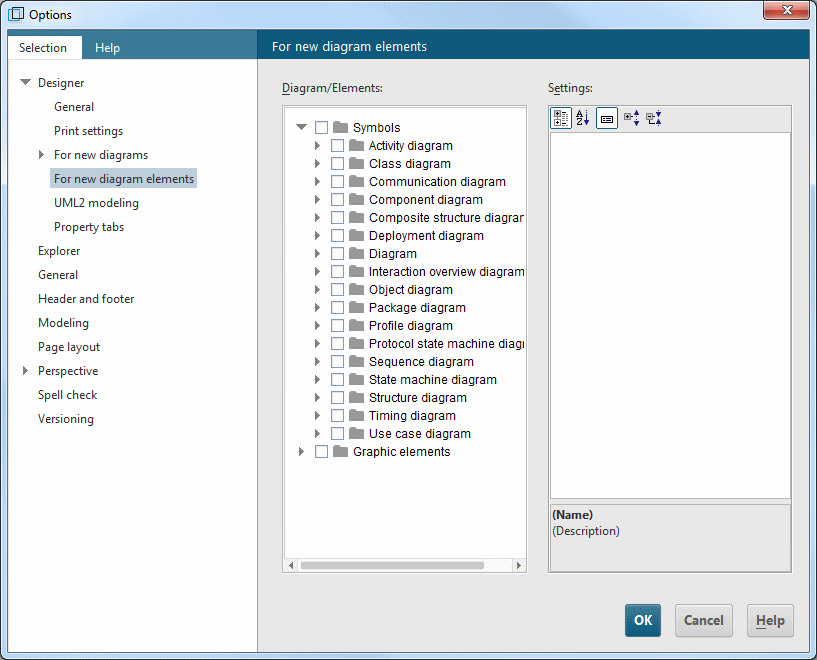Image resolution: width=817 pixels, height=660 pixels.
Task: Click the Class diagram folder icon
Action: coord(356,163)
